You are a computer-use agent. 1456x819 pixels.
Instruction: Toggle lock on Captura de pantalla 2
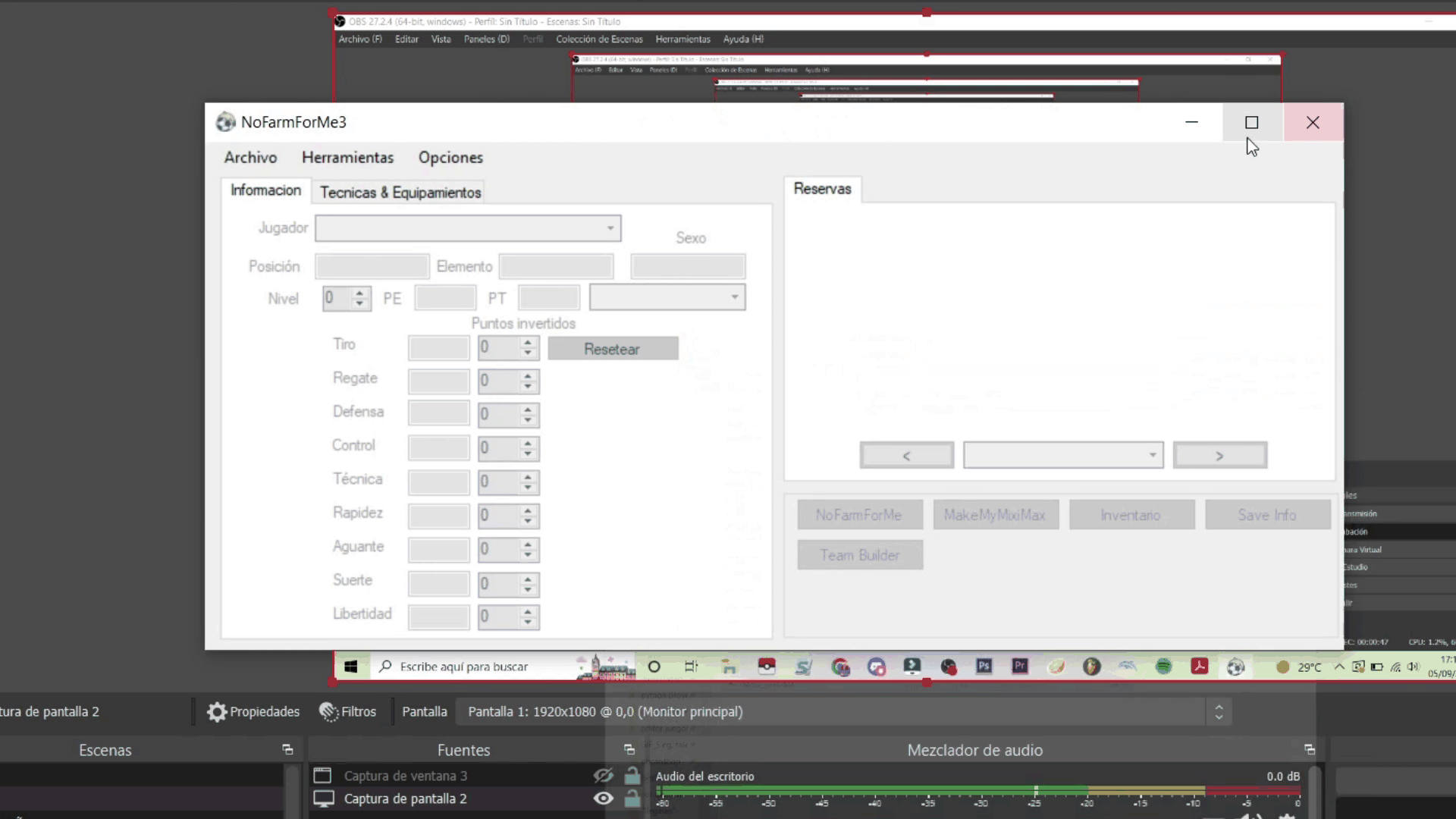coord(632,799)
